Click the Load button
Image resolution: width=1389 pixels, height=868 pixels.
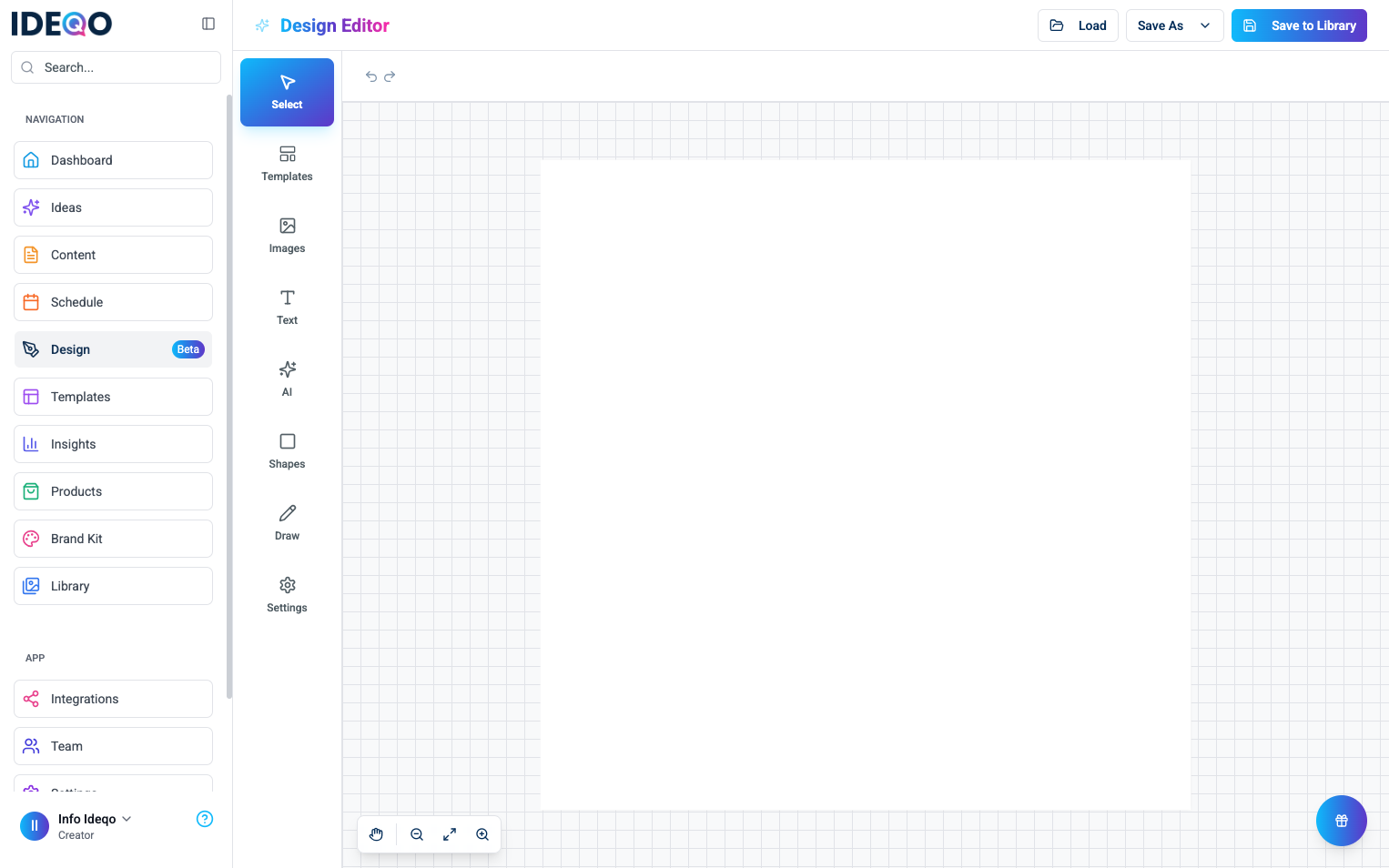1078,25
